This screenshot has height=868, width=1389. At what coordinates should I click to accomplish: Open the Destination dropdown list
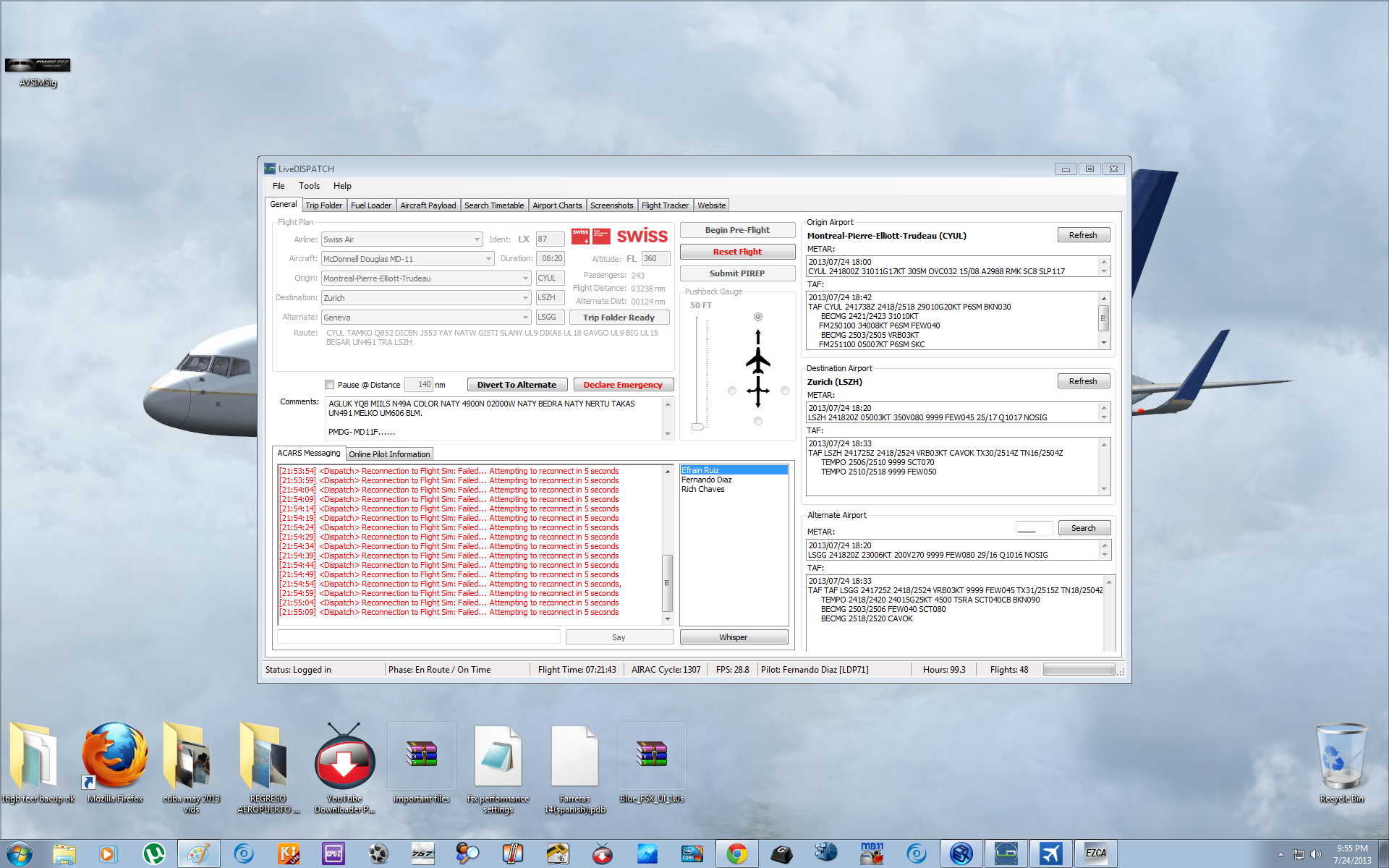tap(525, 298)
